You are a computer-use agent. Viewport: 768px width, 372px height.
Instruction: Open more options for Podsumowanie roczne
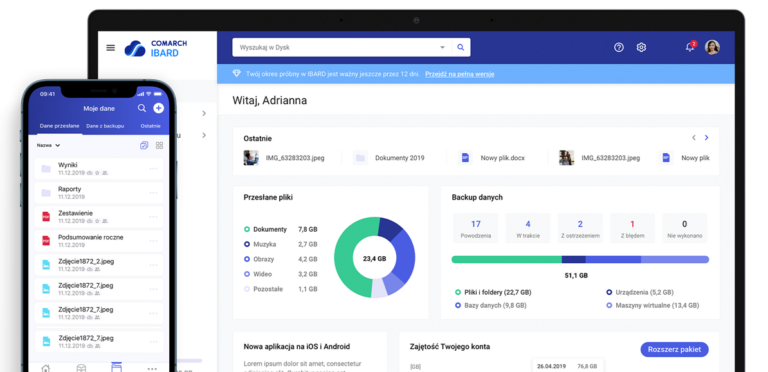[153, 241]
